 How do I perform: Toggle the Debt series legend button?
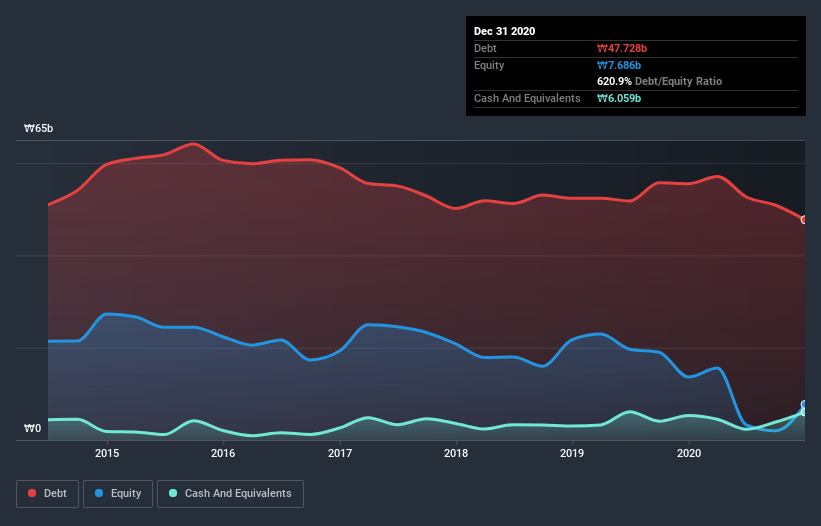click(48, 494)
